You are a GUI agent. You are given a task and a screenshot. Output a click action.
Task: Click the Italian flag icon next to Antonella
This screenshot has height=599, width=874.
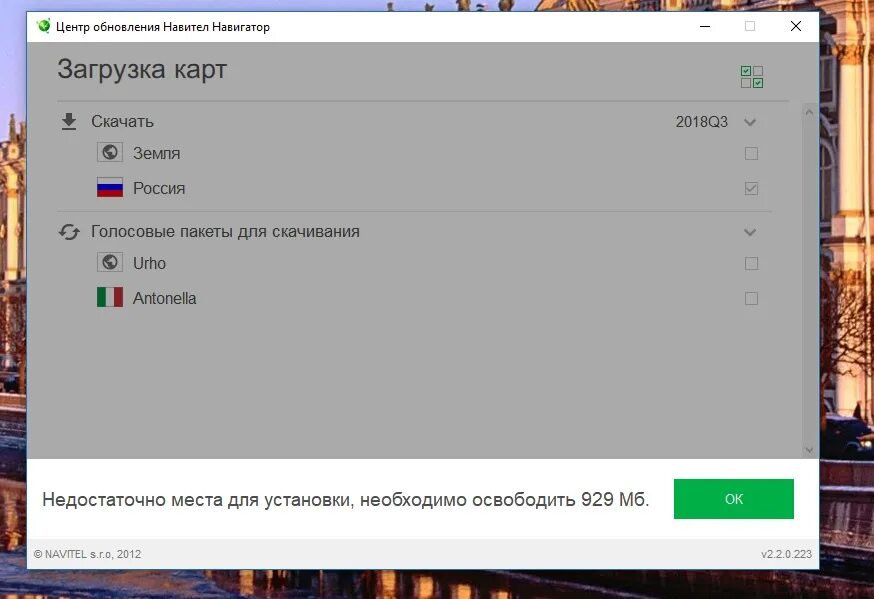(x=110, y=298)
